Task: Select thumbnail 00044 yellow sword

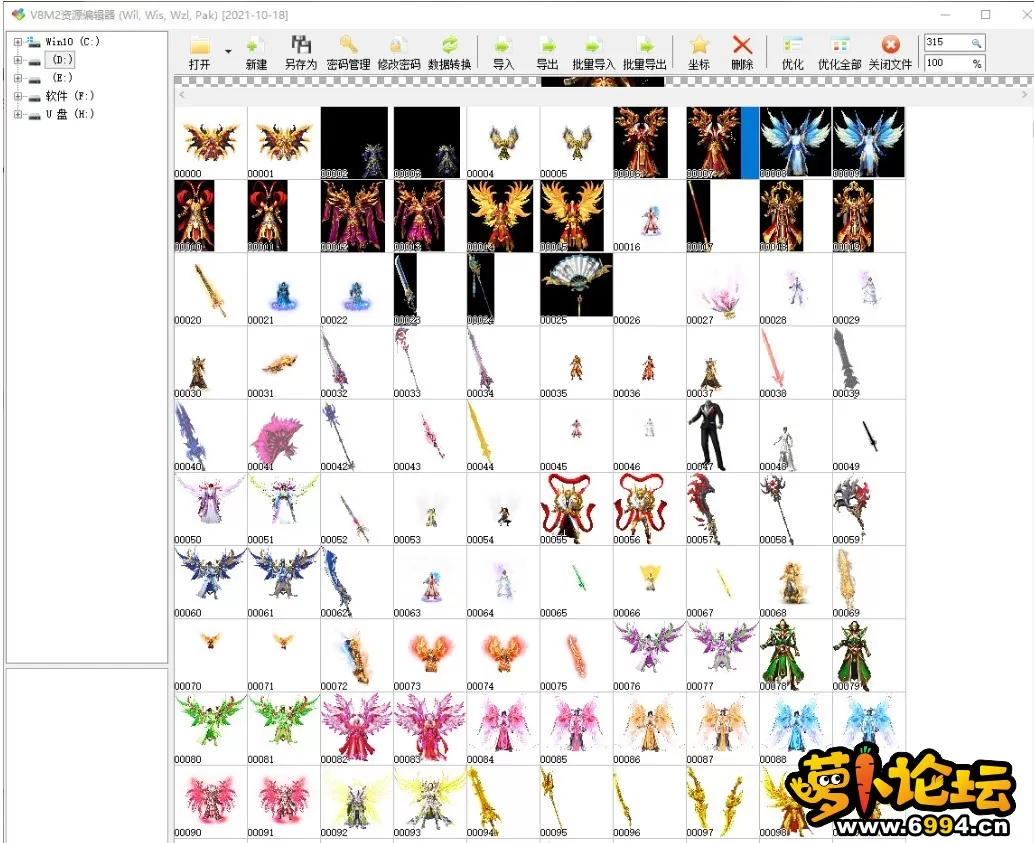Action: pos(503,435)
